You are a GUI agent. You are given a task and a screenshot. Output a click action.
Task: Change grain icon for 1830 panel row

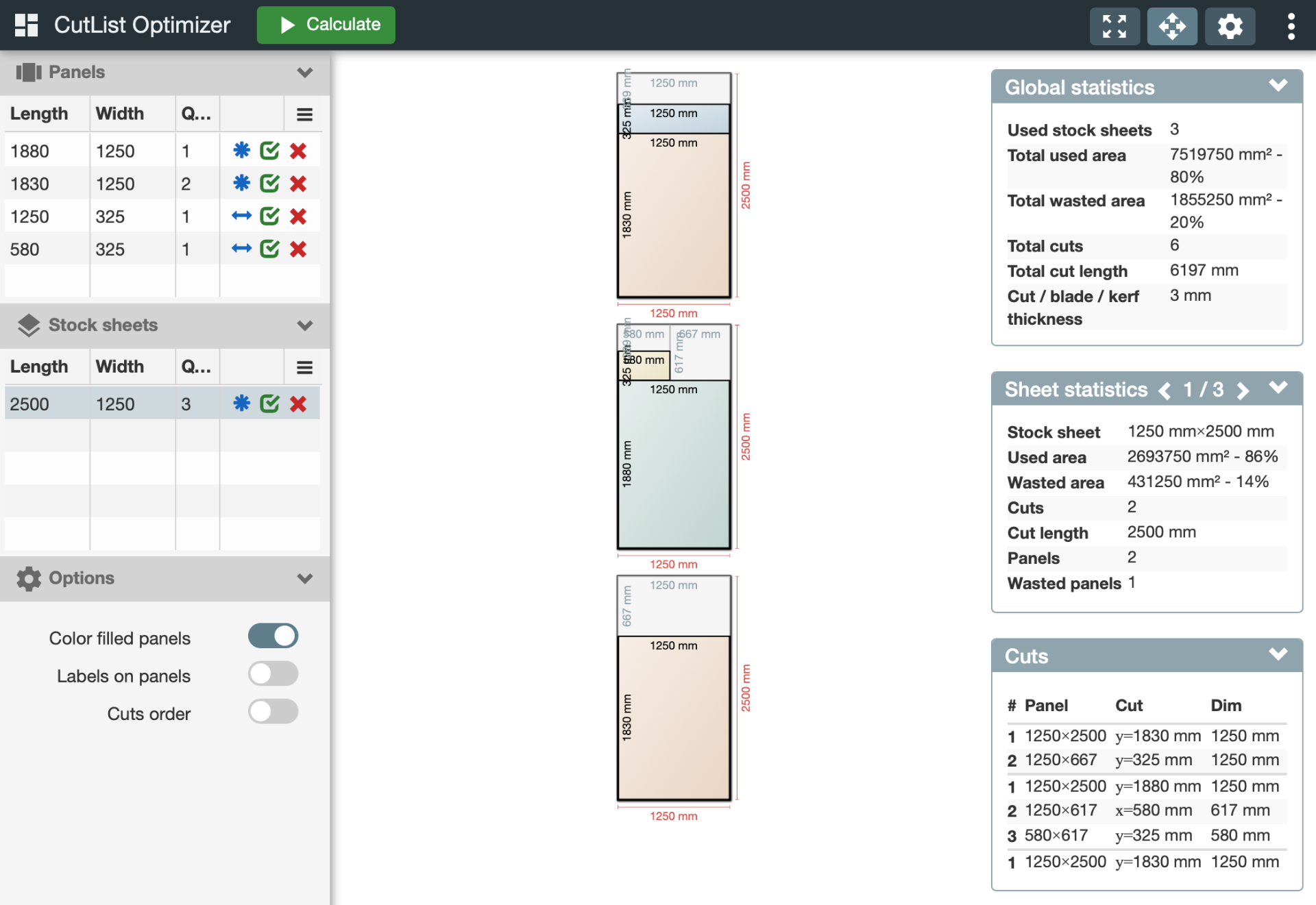[241, 184]
